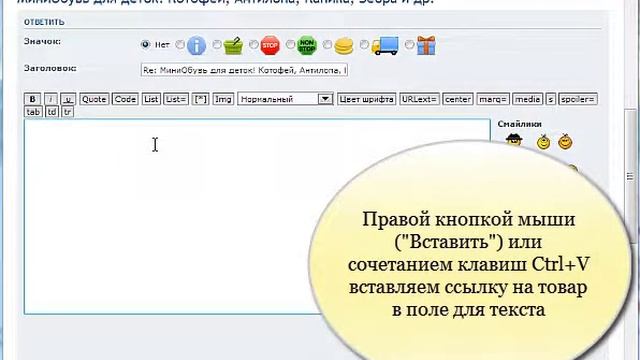Viewport: 640px width, 360px height.
Task: Select the blue info post icon
Action: tap(196, 45)
